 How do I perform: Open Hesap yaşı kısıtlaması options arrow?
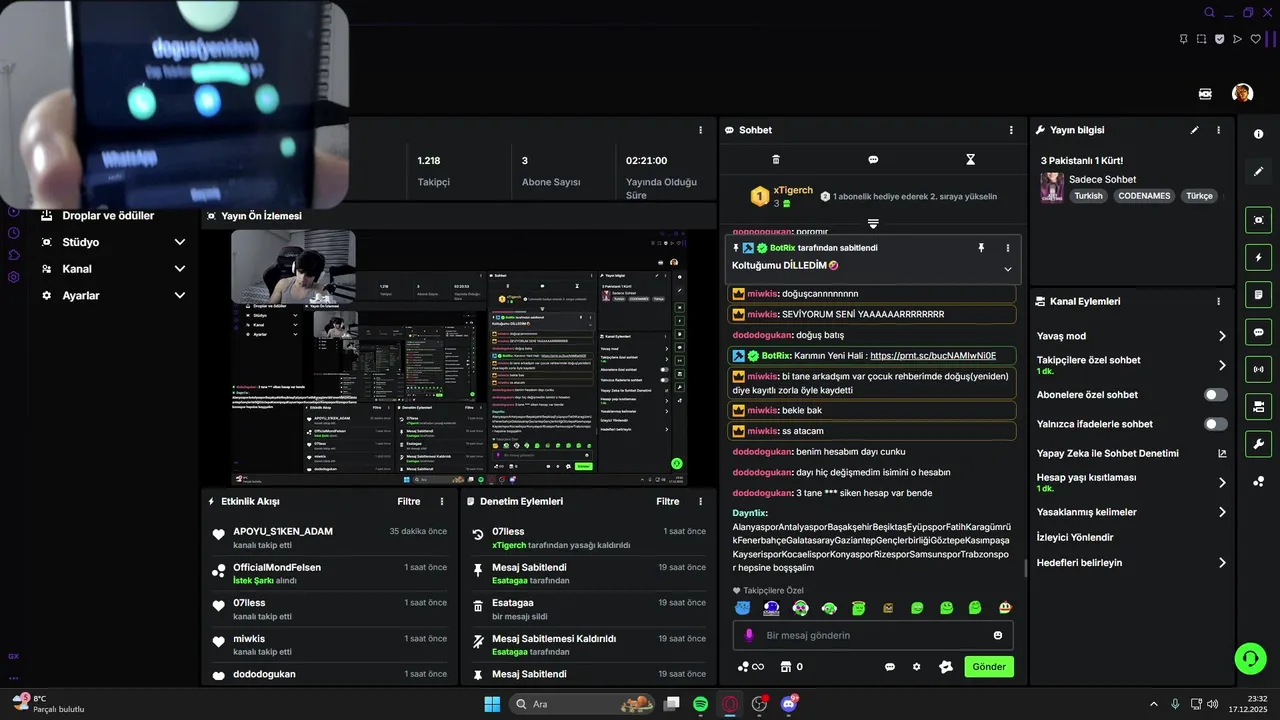tap(1222, 483)
